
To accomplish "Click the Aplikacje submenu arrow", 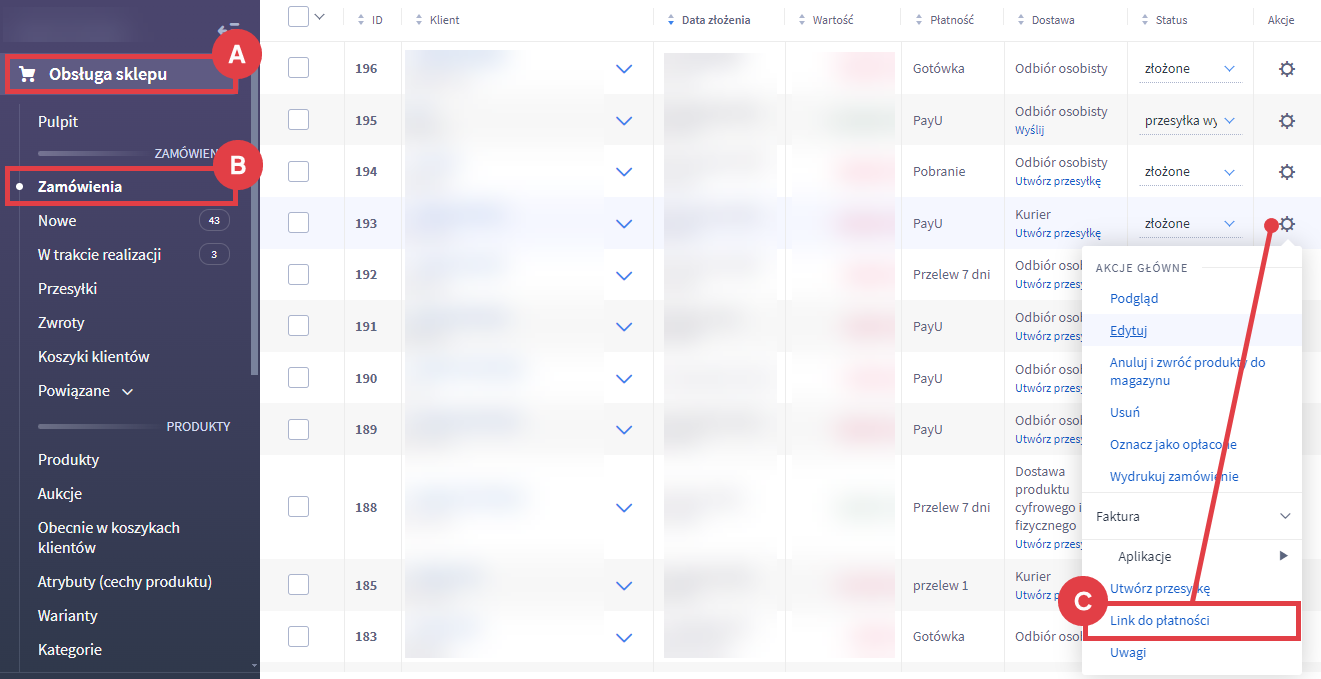I will (1284, 556).
